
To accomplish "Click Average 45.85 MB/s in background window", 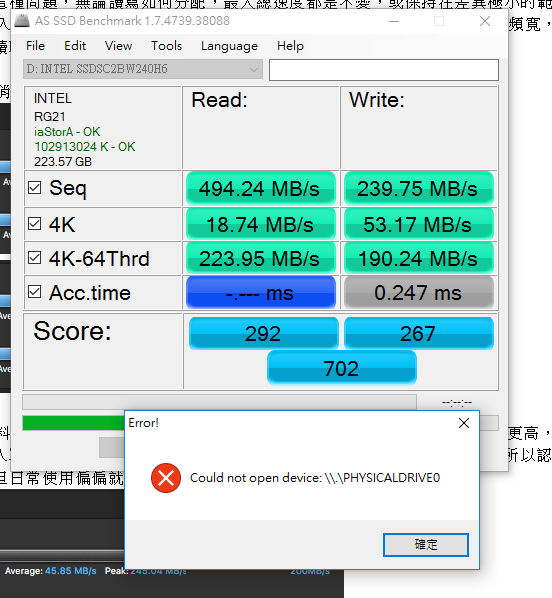I will tap(50, 571).
